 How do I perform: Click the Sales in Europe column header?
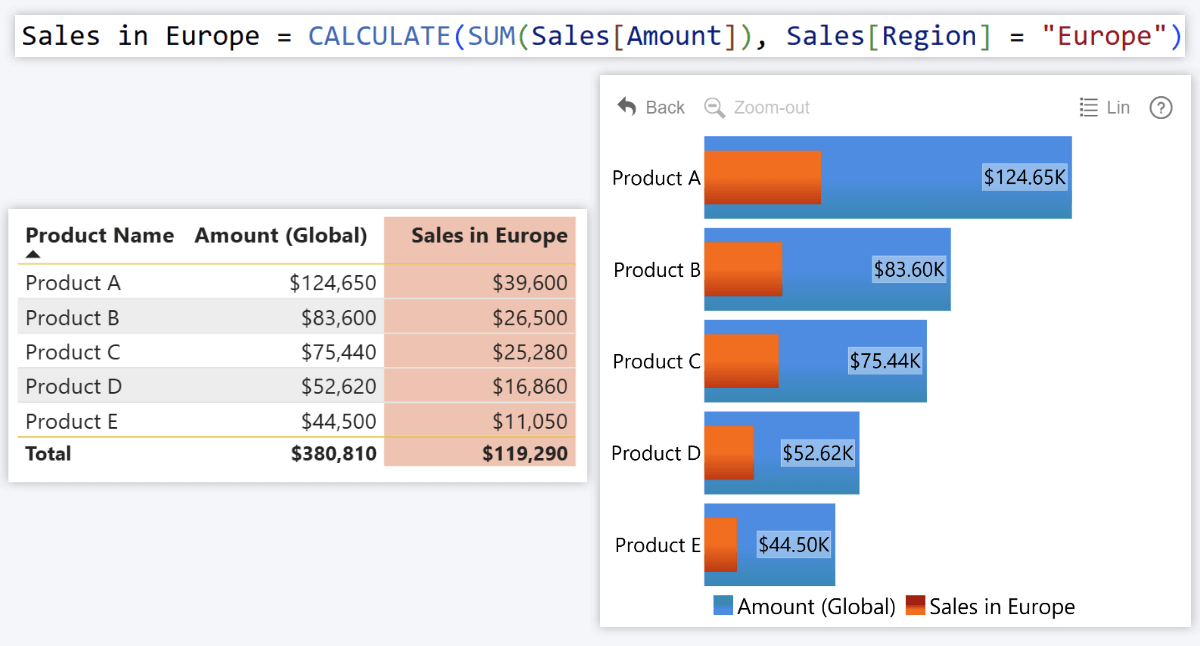(489, 236)
